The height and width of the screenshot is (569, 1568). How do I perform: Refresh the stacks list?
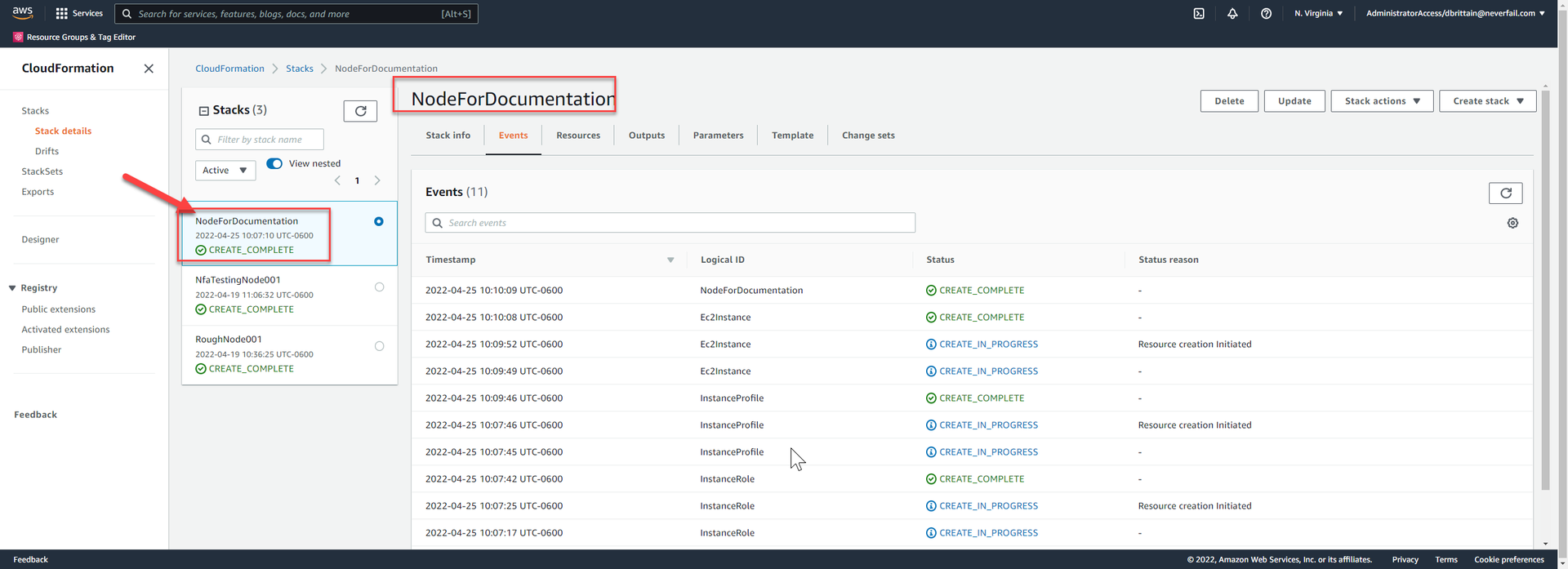pyautogui.click(x=360, y=111)
